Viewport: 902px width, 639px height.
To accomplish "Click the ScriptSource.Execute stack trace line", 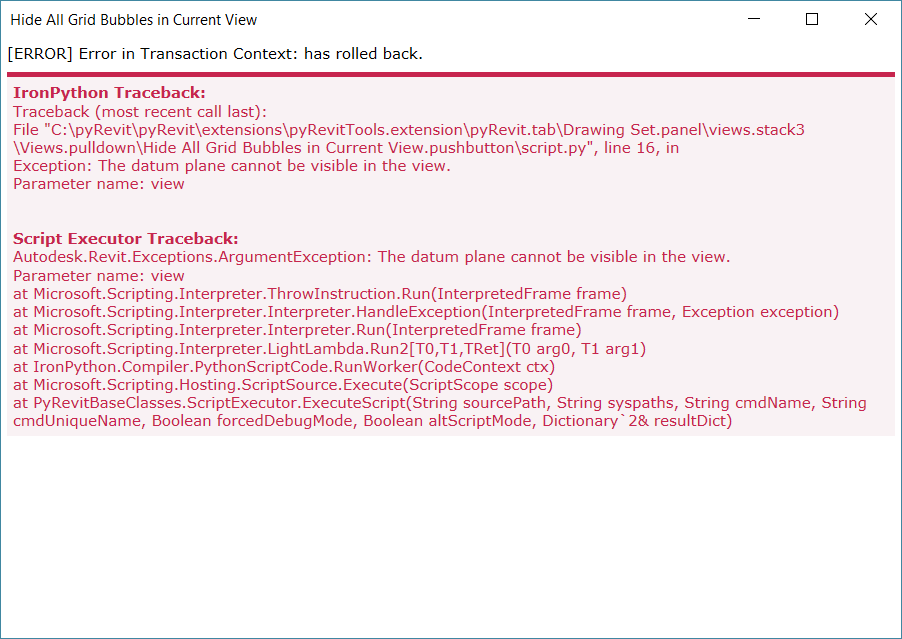I will tap(283, 384).
